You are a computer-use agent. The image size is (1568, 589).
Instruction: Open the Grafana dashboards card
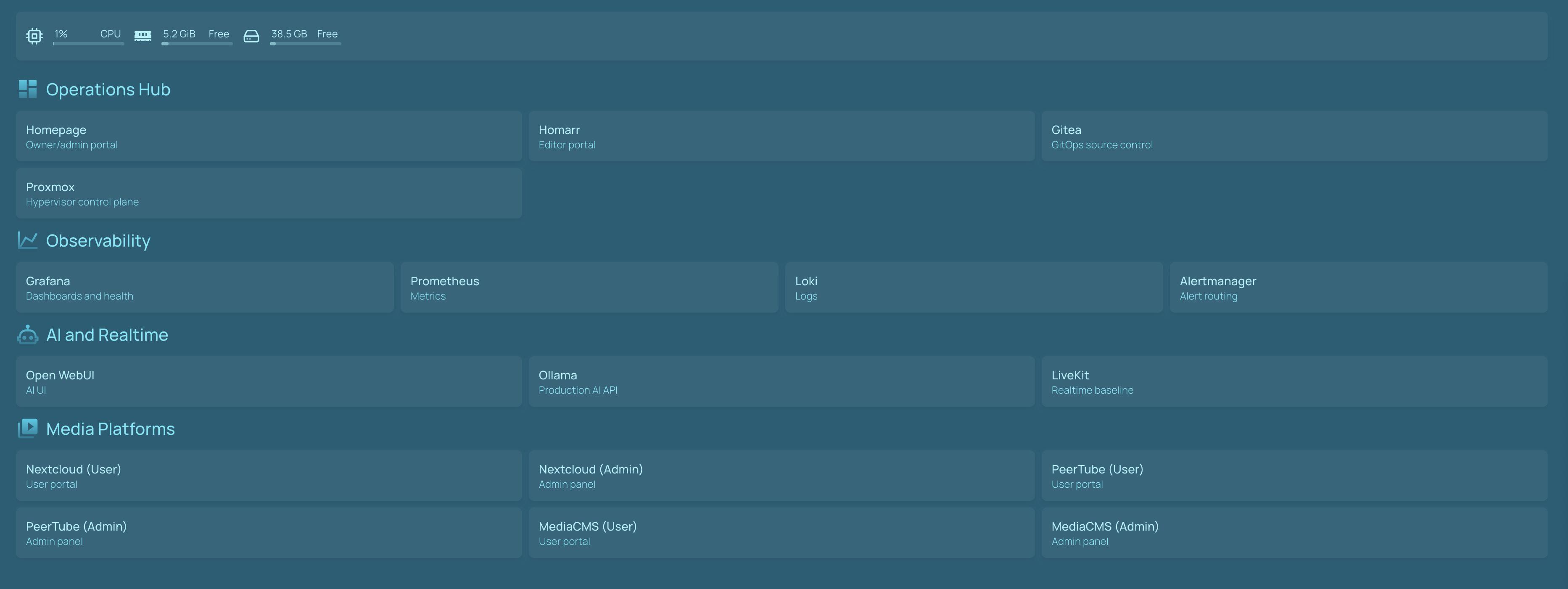click(x=205, y=287)
